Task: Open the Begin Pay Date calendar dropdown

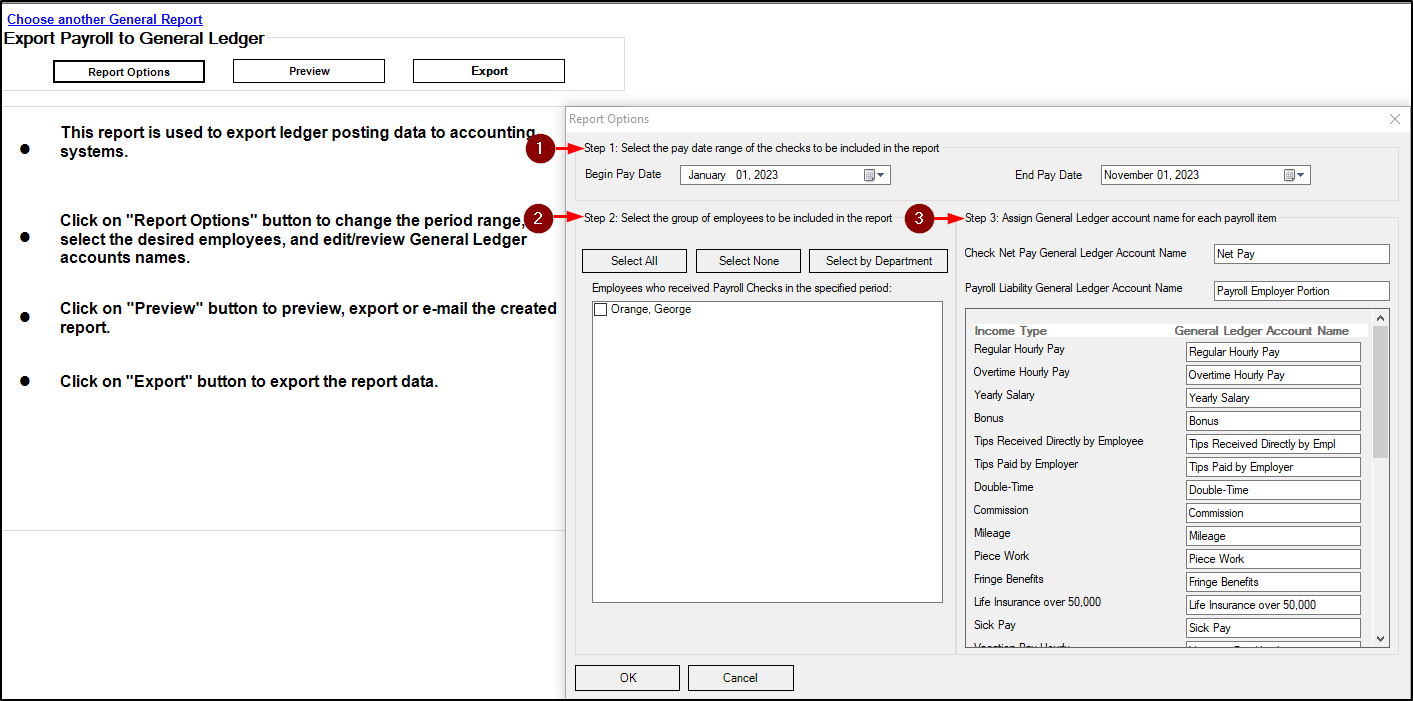Action: tap(875, 175)
